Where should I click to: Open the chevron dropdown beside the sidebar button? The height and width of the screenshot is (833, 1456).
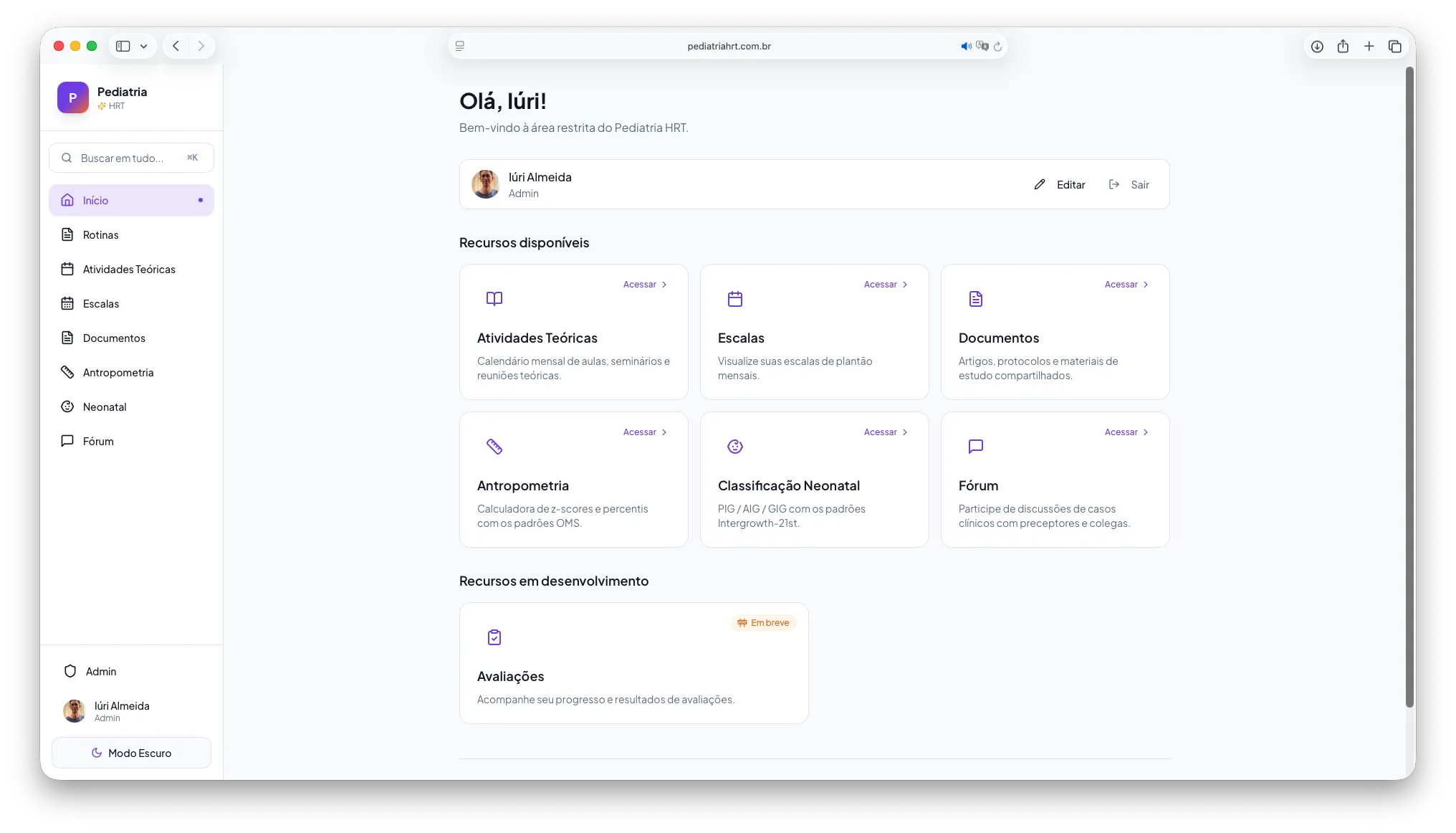click(143, 46)
